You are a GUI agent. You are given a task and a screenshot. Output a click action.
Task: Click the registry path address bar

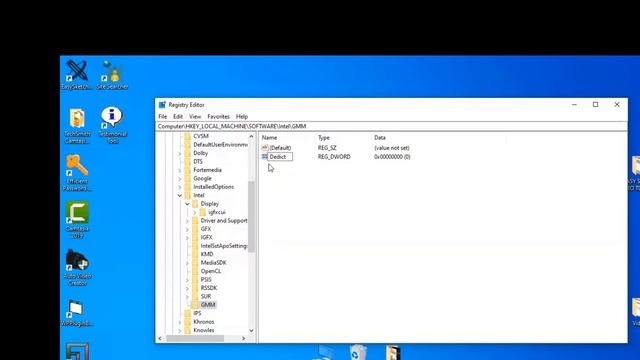[x=391, y=127]
